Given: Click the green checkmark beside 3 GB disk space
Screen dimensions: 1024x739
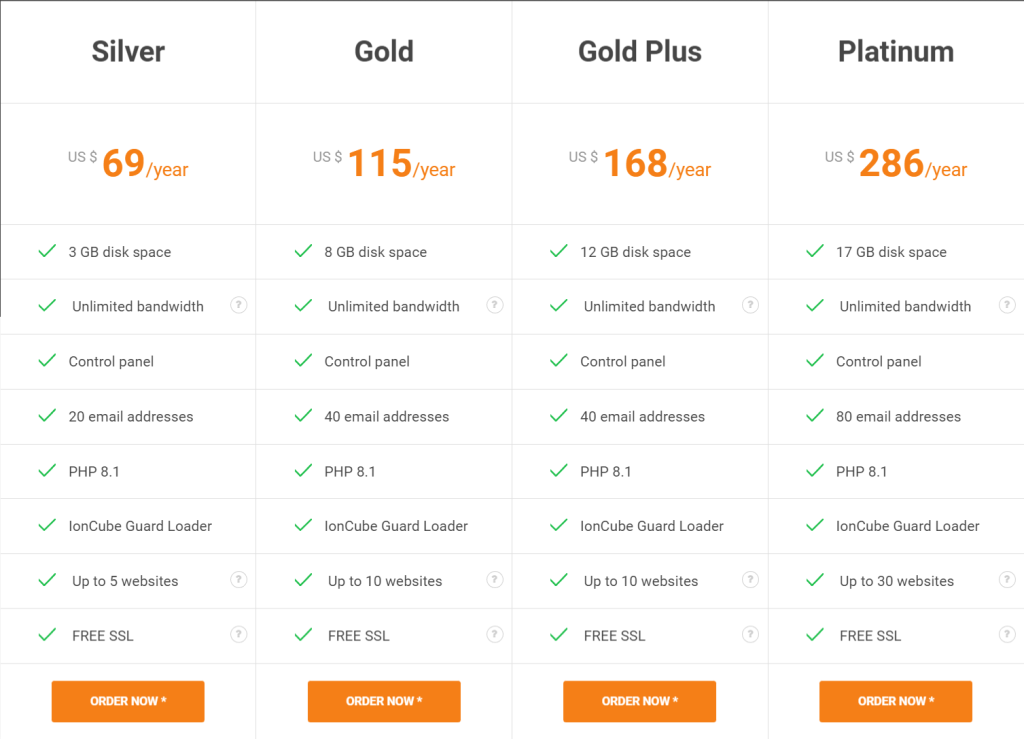Looking at the screenshot, I should [47, 251].
